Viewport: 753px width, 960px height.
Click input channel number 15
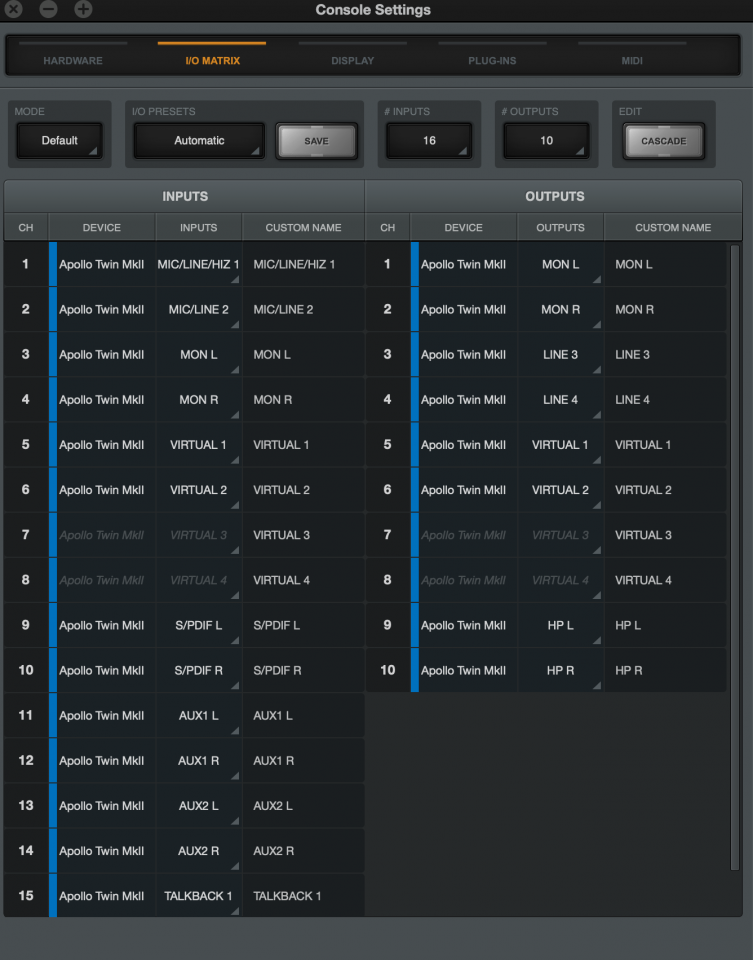(x=26, y=896)
